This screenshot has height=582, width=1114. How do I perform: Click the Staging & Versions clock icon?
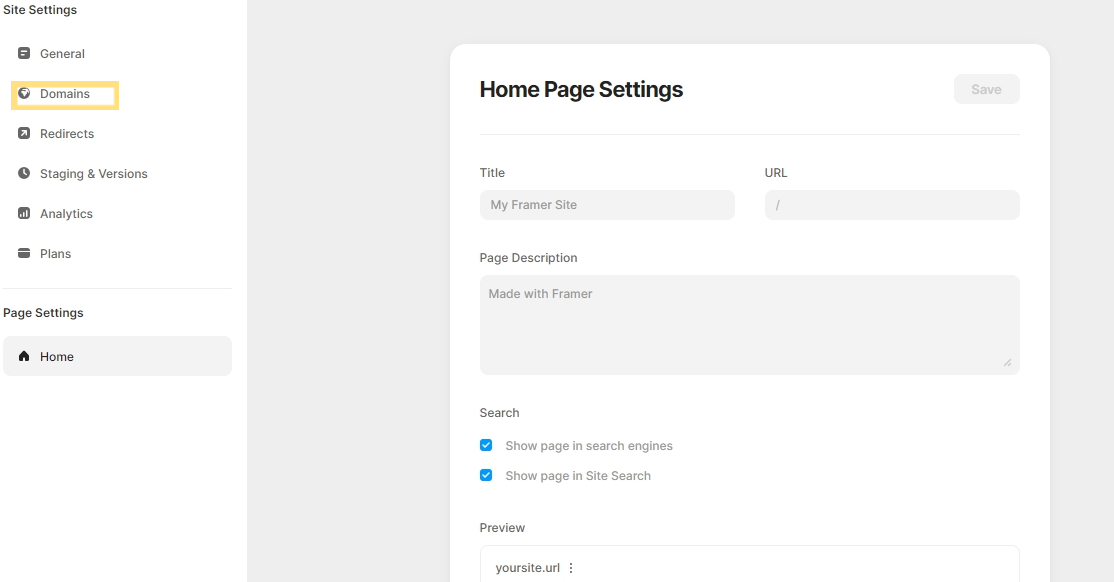24,173
